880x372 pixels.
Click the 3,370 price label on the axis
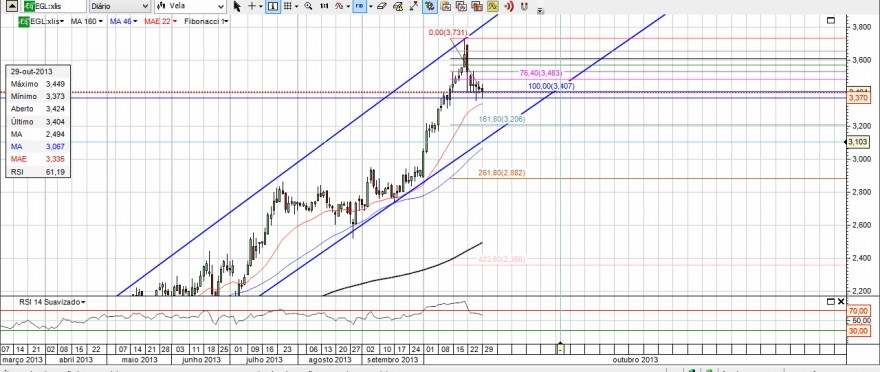[x=859, y=98]
